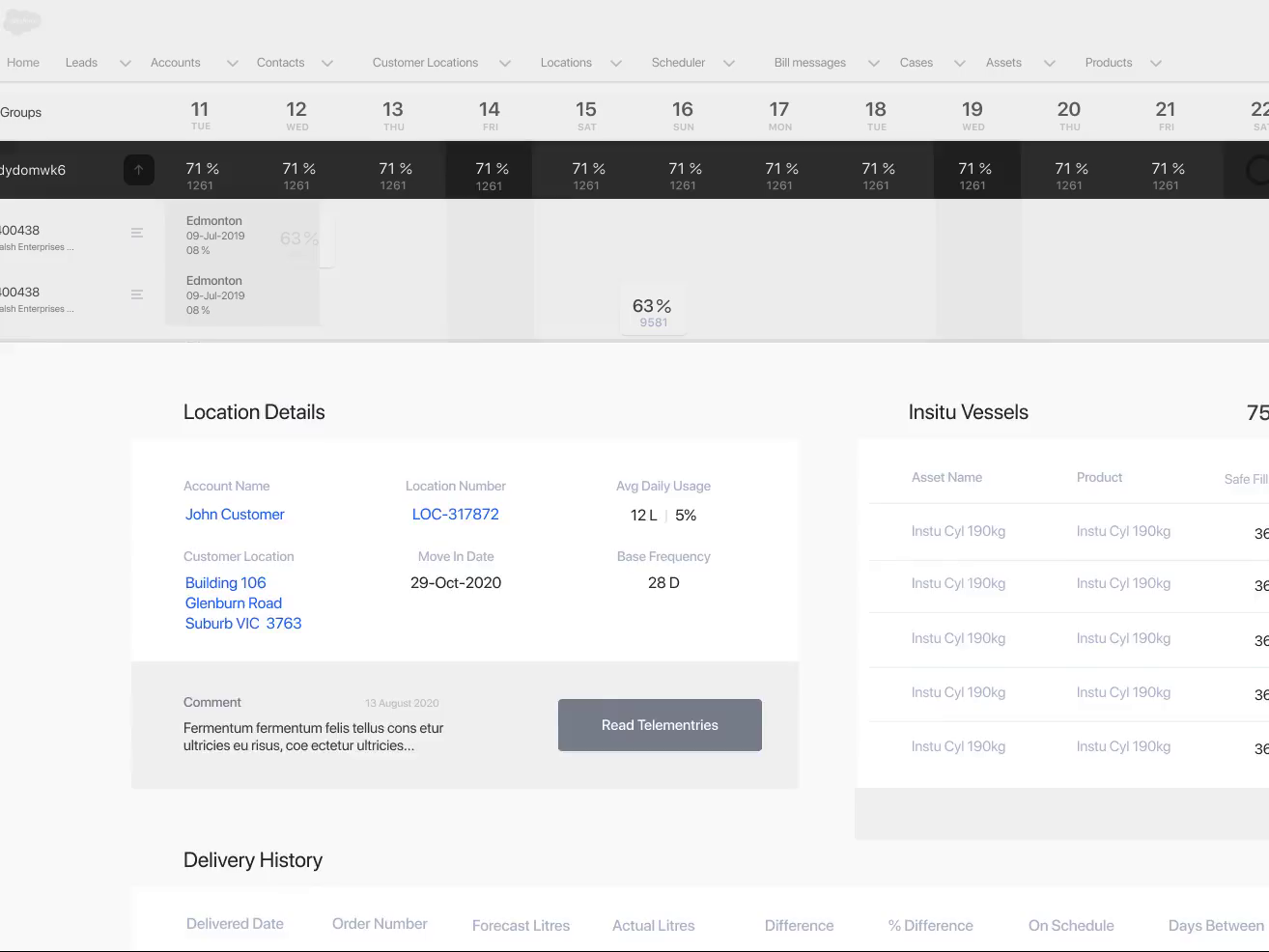This screenshot has height=952, width=1269.
Task: Open the Products dropdown chevron
Action: pyautogui.click(x=1155, y=62)
